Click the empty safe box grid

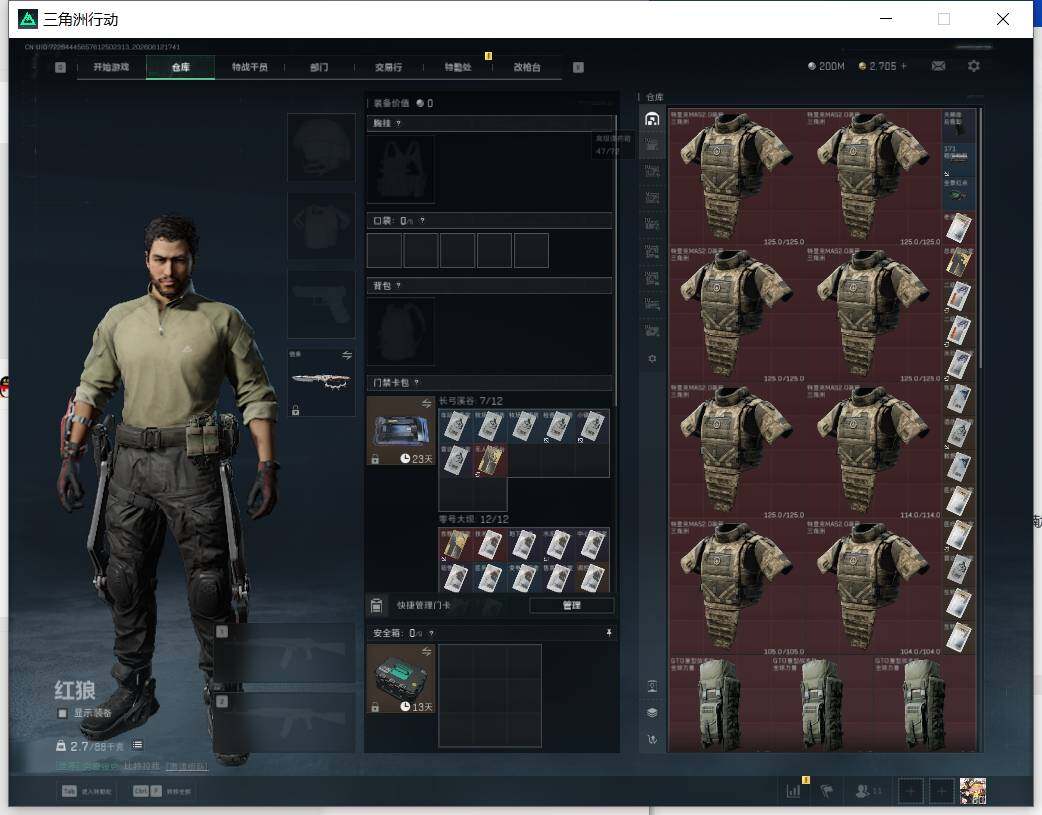[490, 695]
